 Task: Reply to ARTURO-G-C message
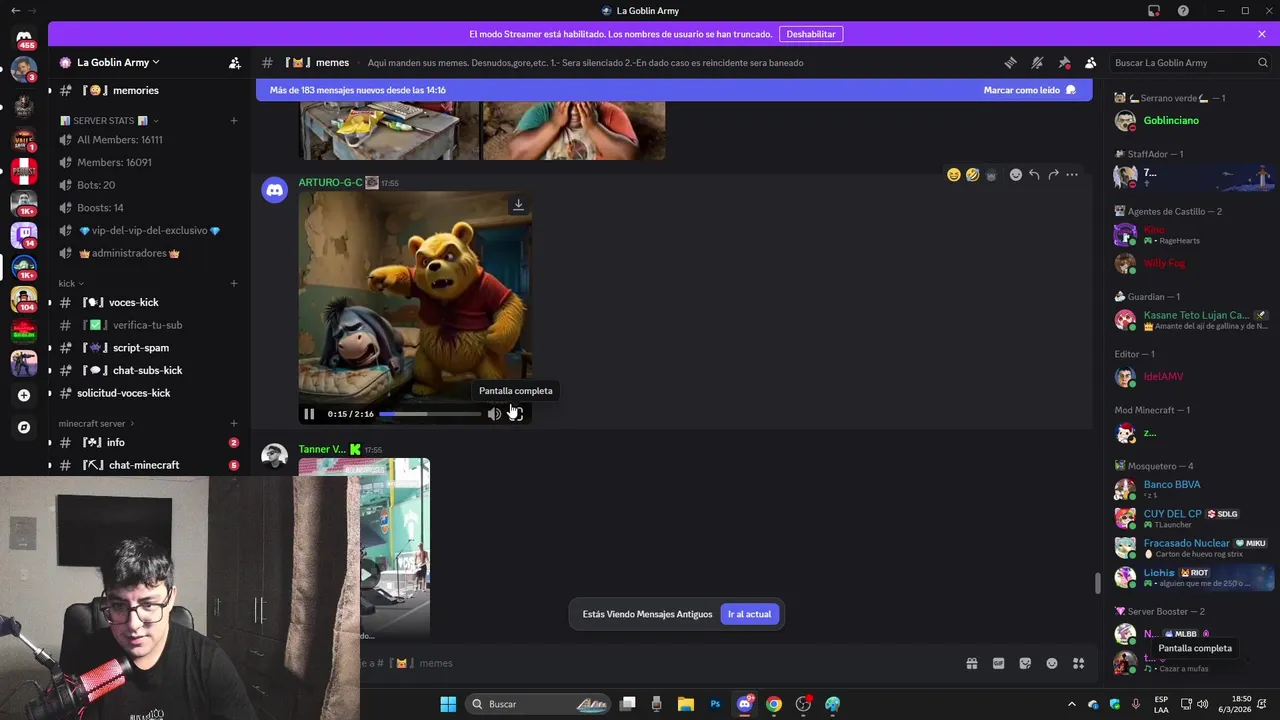[1034, 175]
